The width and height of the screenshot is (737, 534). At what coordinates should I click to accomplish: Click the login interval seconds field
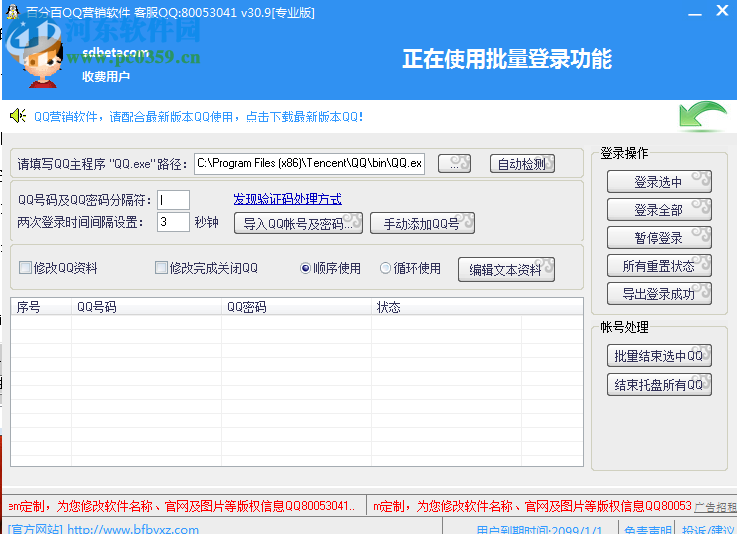[173, 222]
